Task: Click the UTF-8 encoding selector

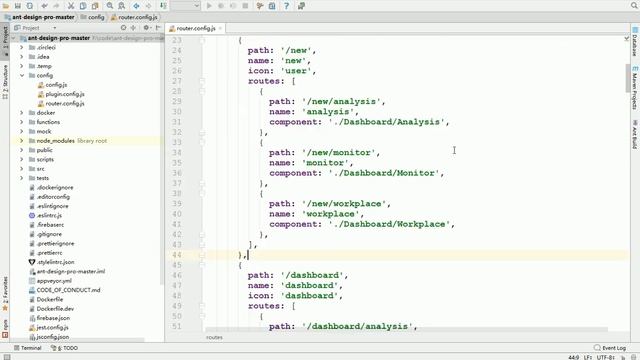Action: click(605, 357)
